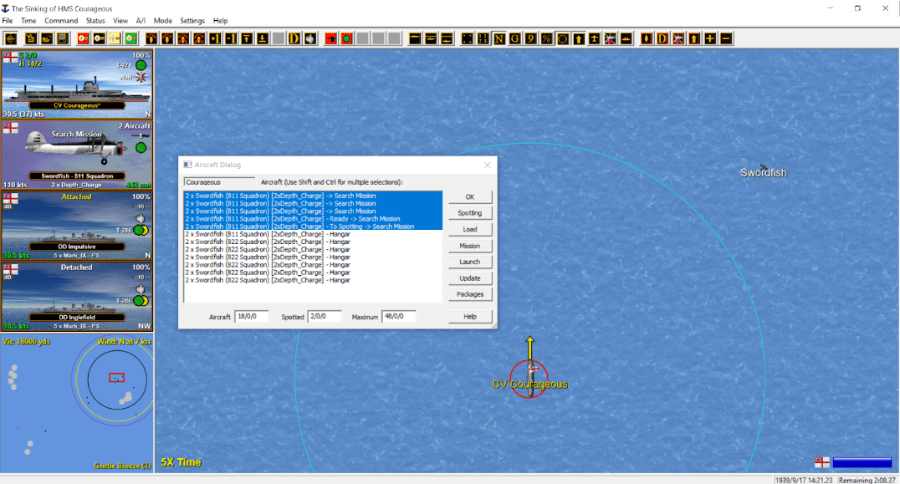Select the 811 Squadron Hangar row
The height and width of the screenshot is (484, 900).
coord(313,234)
